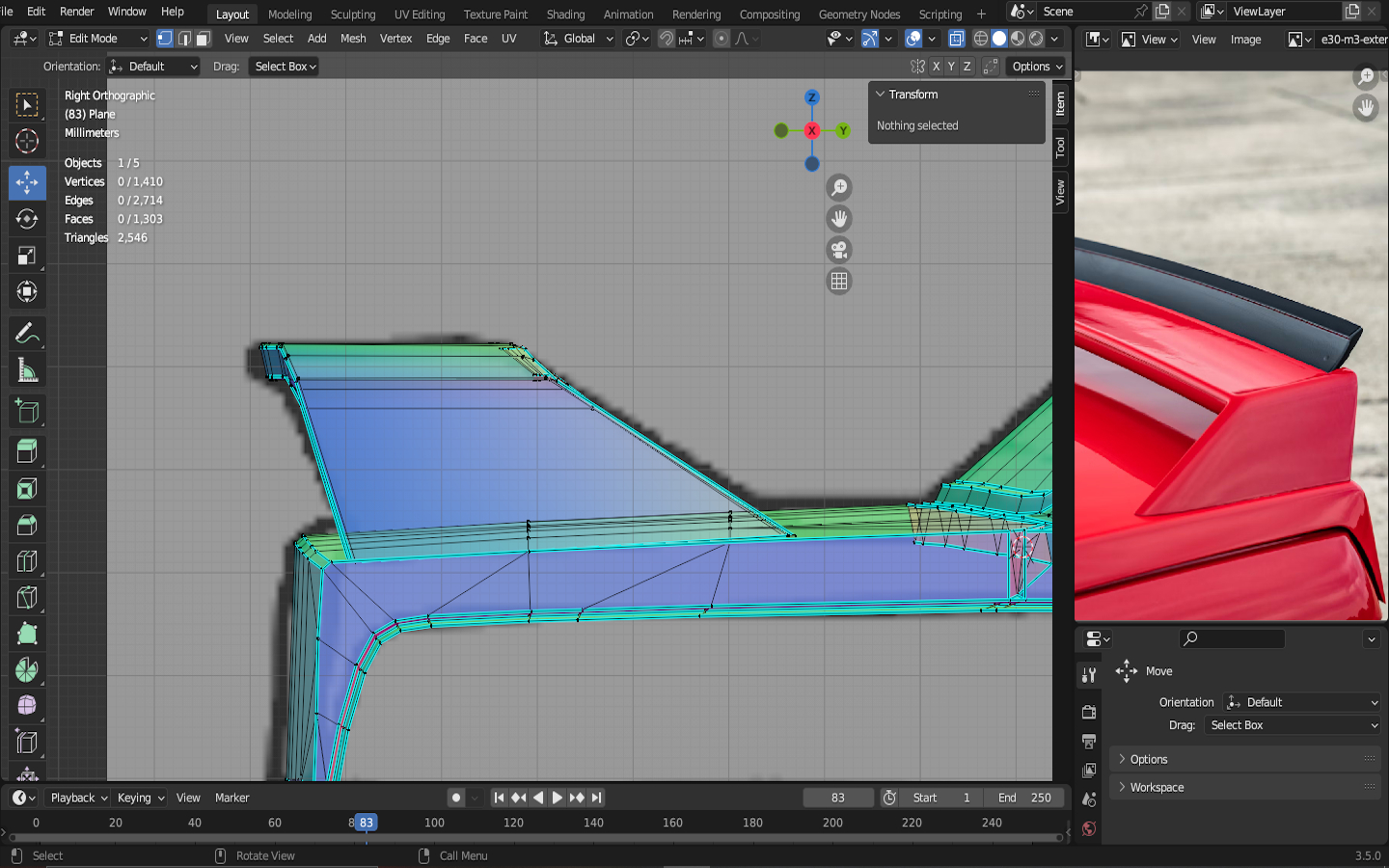
Task: Open the Options popover button
Action: pyautogui.click(x=1037, y=67)
